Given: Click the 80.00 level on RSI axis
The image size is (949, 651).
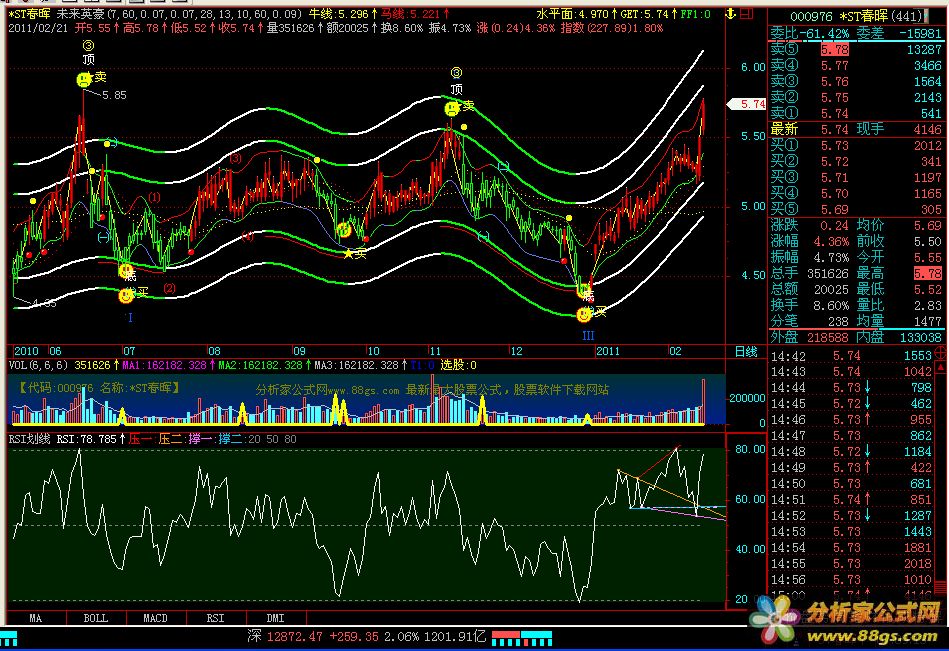Looking at the screenshot, I should coord(750,449).
